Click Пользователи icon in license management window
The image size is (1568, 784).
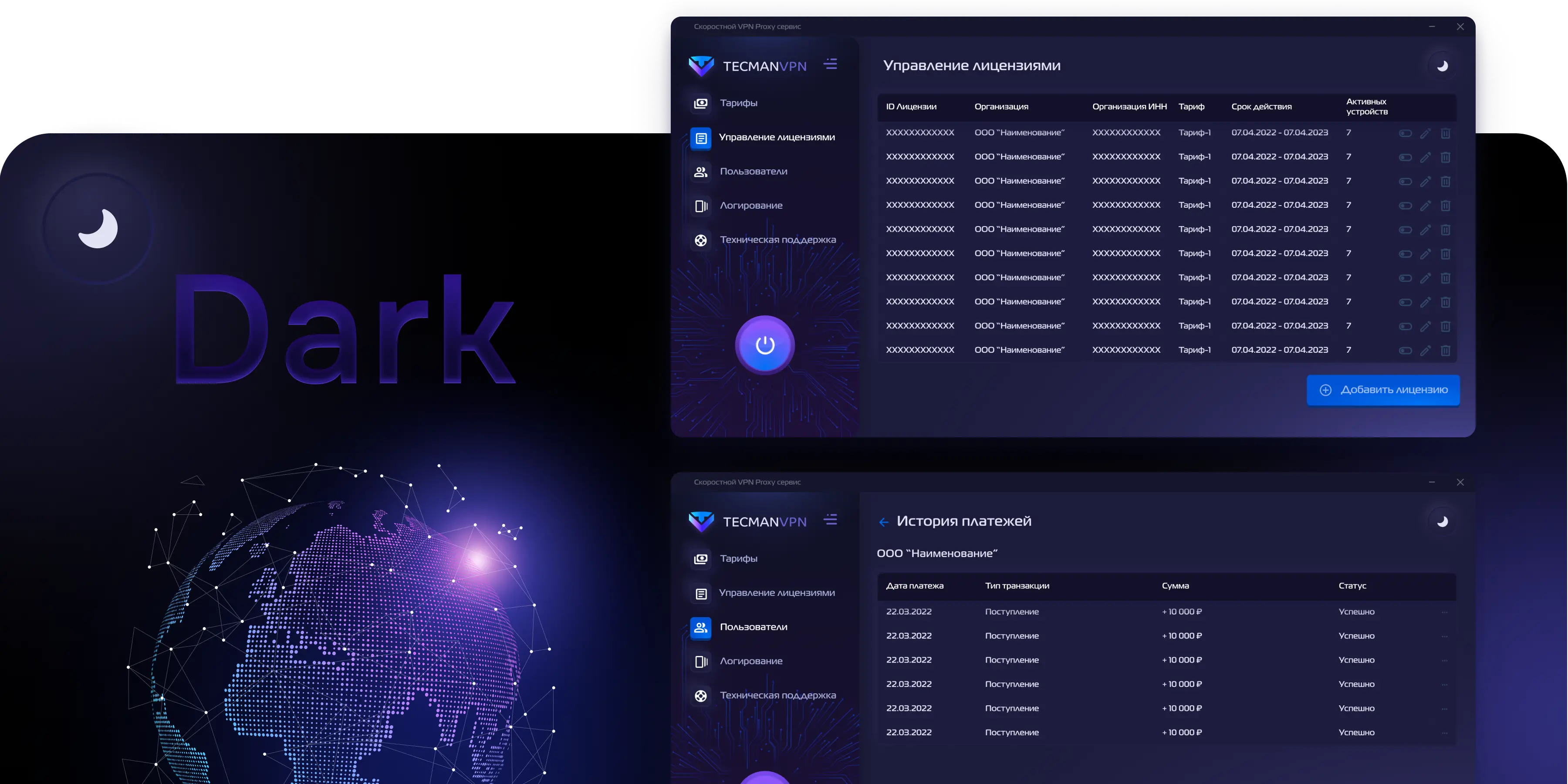pos(701,172)
